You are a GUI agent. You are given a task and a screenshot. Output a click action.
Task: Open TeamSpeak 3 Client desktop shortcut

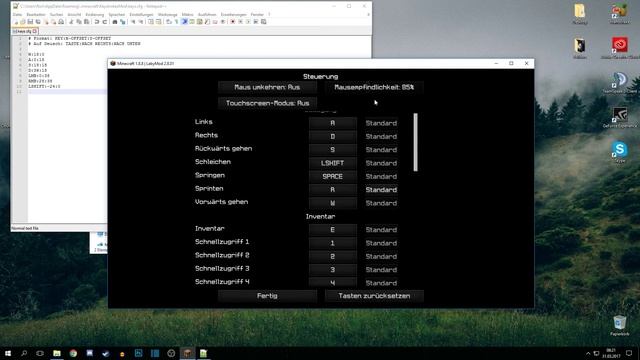pos(620,83)
